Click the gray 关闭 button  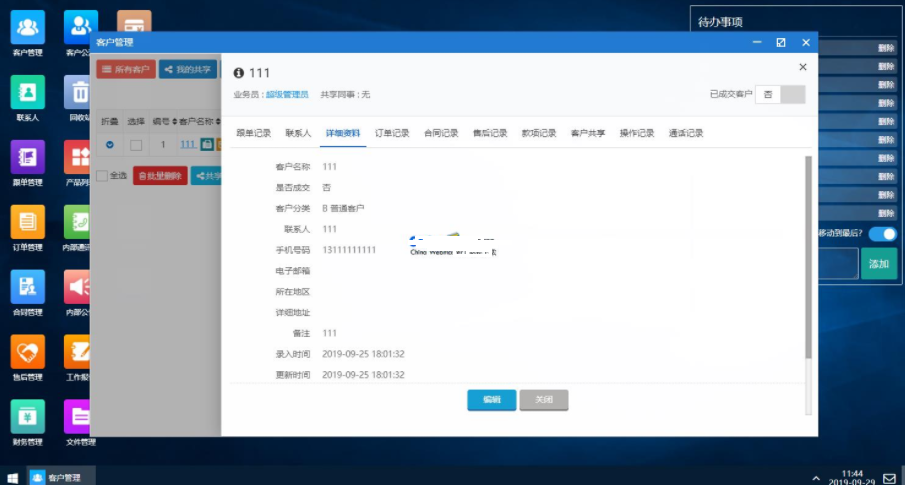544,400
